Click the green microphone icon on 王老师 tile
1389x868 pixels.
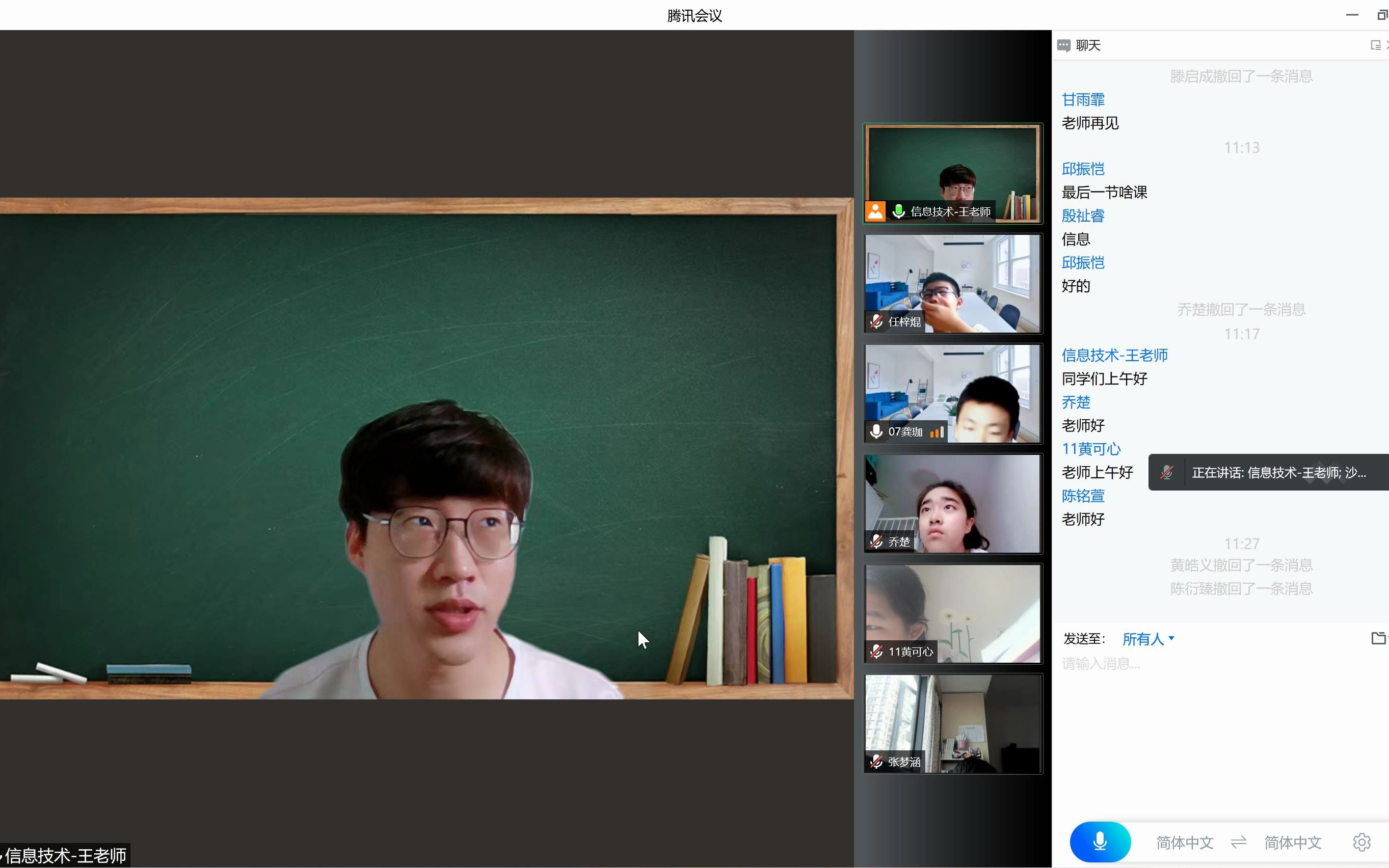(x=899, y=211)
